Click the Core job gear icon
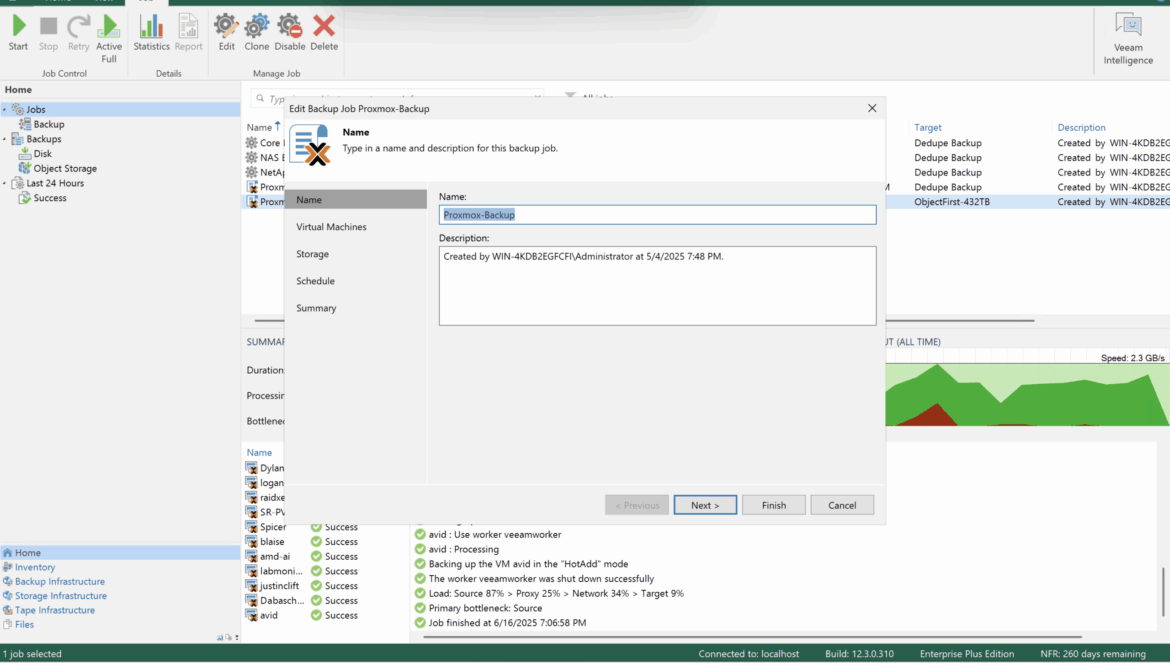 pos(251,143)
